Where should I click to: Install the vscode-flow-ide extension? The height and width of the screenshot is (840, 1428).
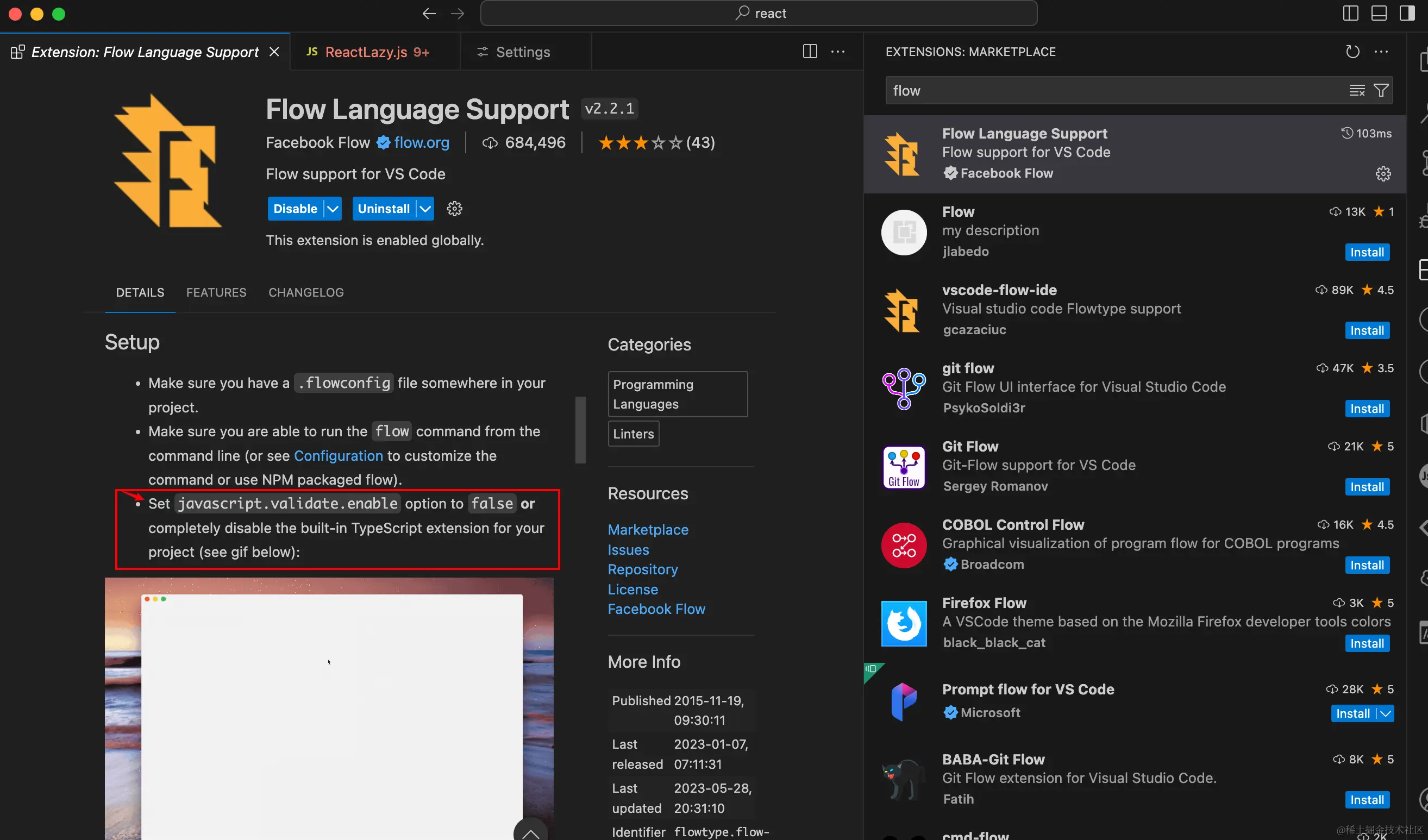(1366, 330)
